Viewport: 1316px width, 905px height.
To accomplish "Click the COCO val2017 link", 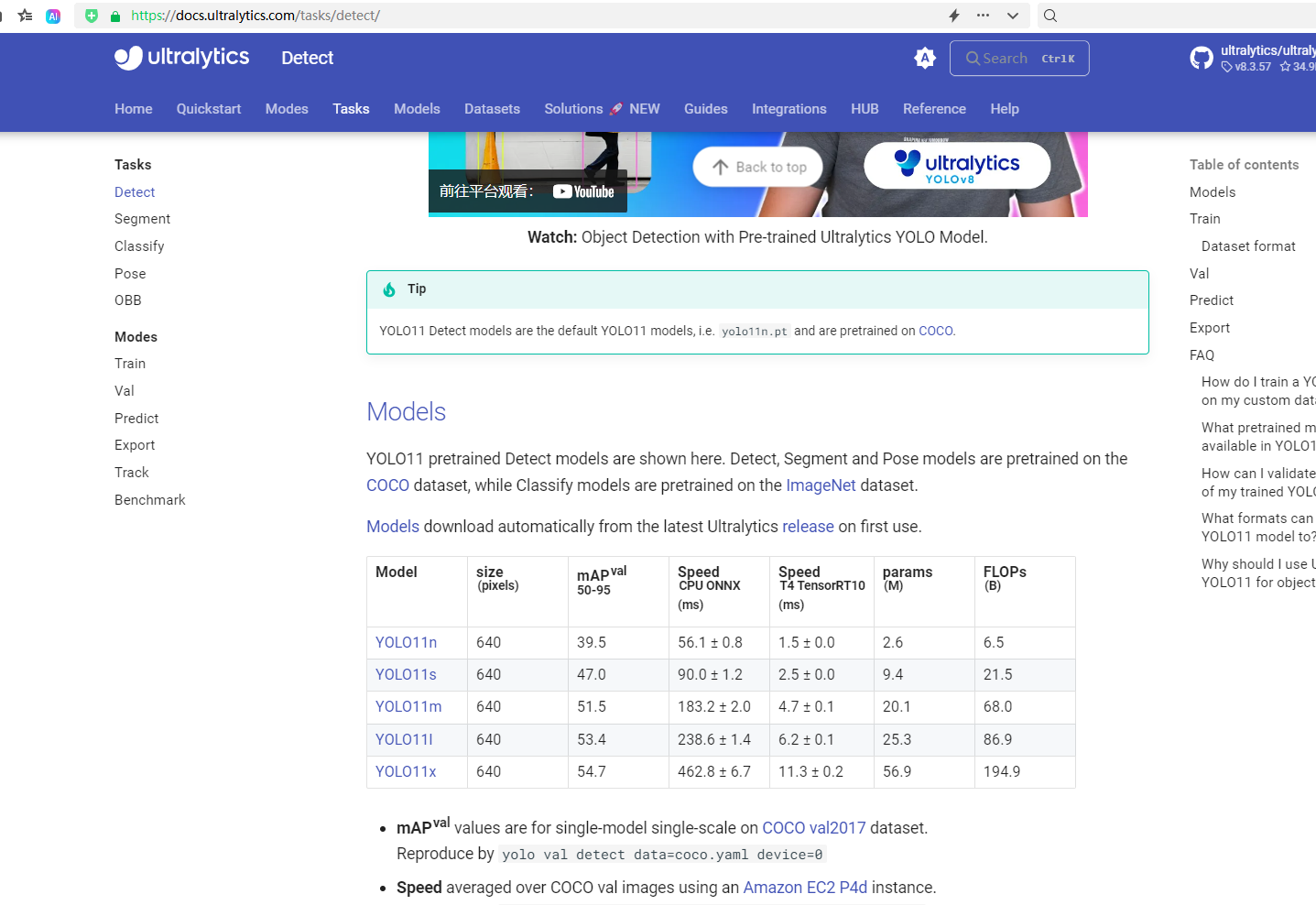I will tap(814, 828).
